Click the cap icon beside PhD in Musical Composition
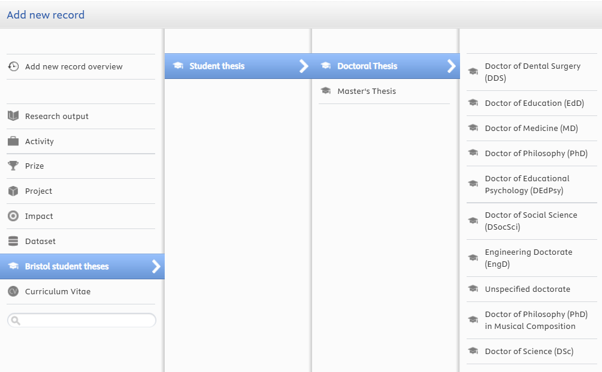Image resolution: width=602 pixels, height=372 pixels. pyautogui.click(x=473, y=319)
